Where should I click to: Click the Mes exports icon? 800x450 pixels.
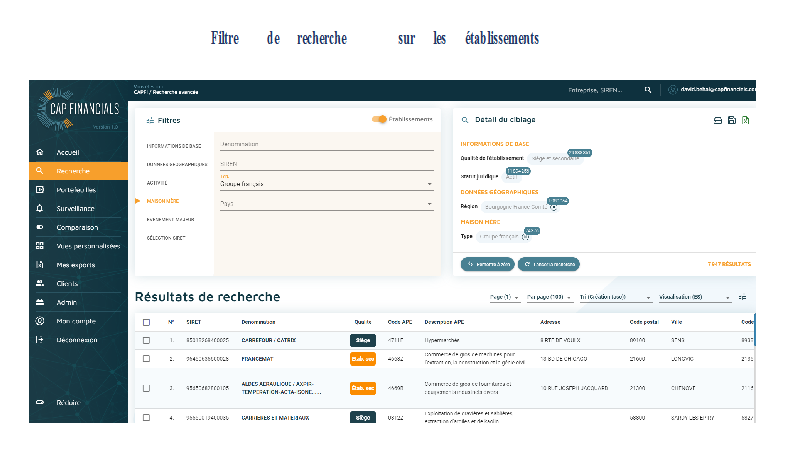pyautogui.click(x=40, y=265)
